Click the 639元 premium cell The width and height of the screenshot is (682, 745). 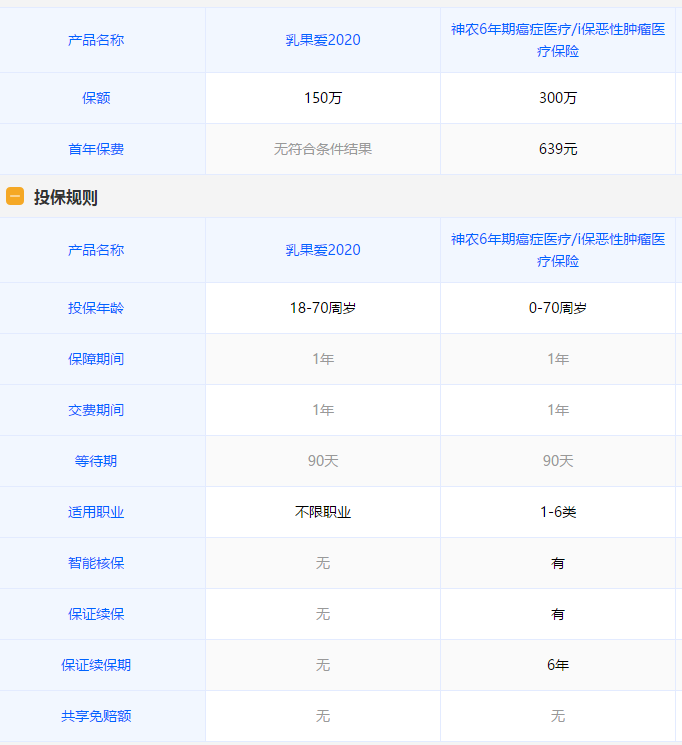(x=558, y=149)
